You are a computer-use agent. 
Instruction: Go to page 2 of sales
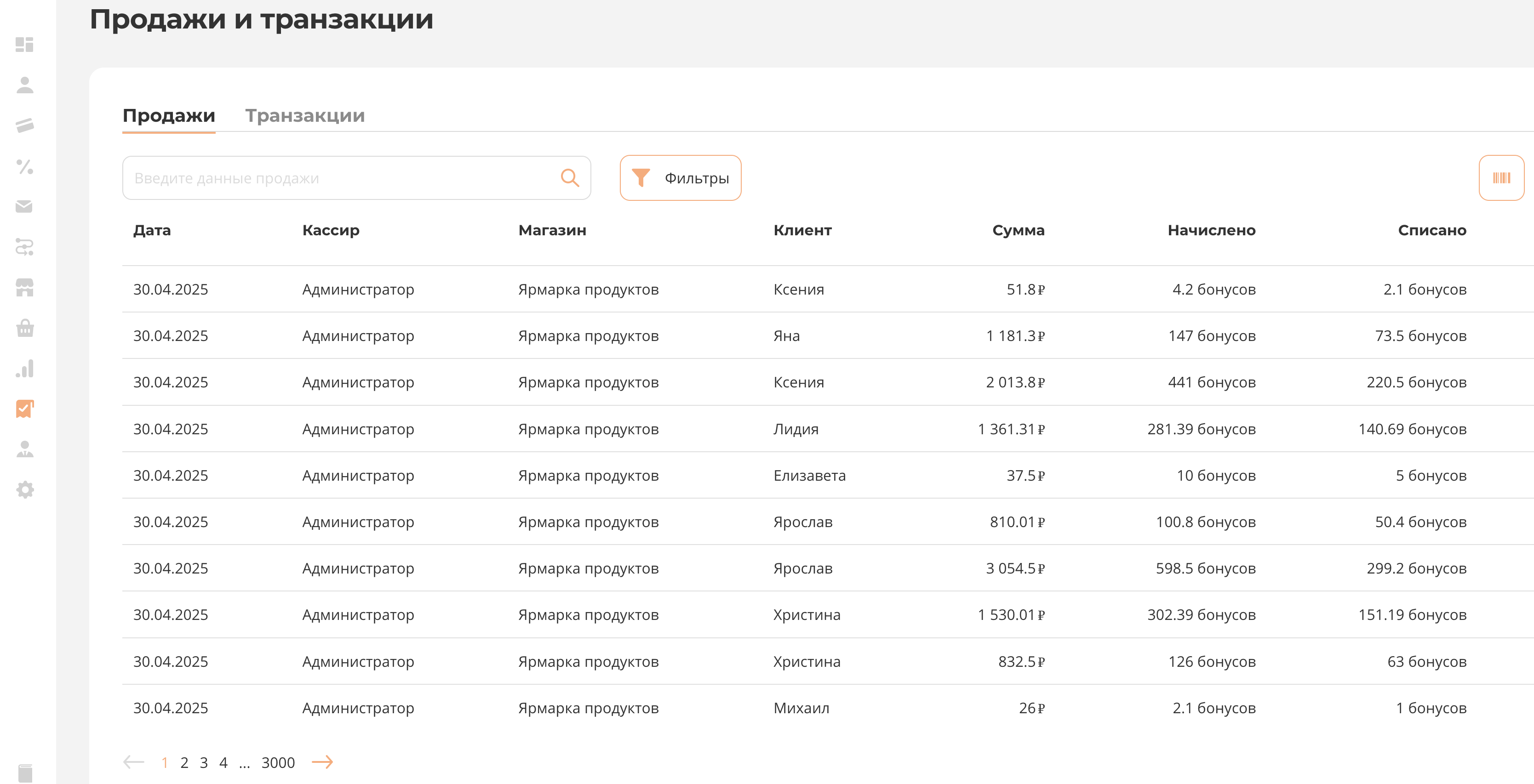pos(184,762)
